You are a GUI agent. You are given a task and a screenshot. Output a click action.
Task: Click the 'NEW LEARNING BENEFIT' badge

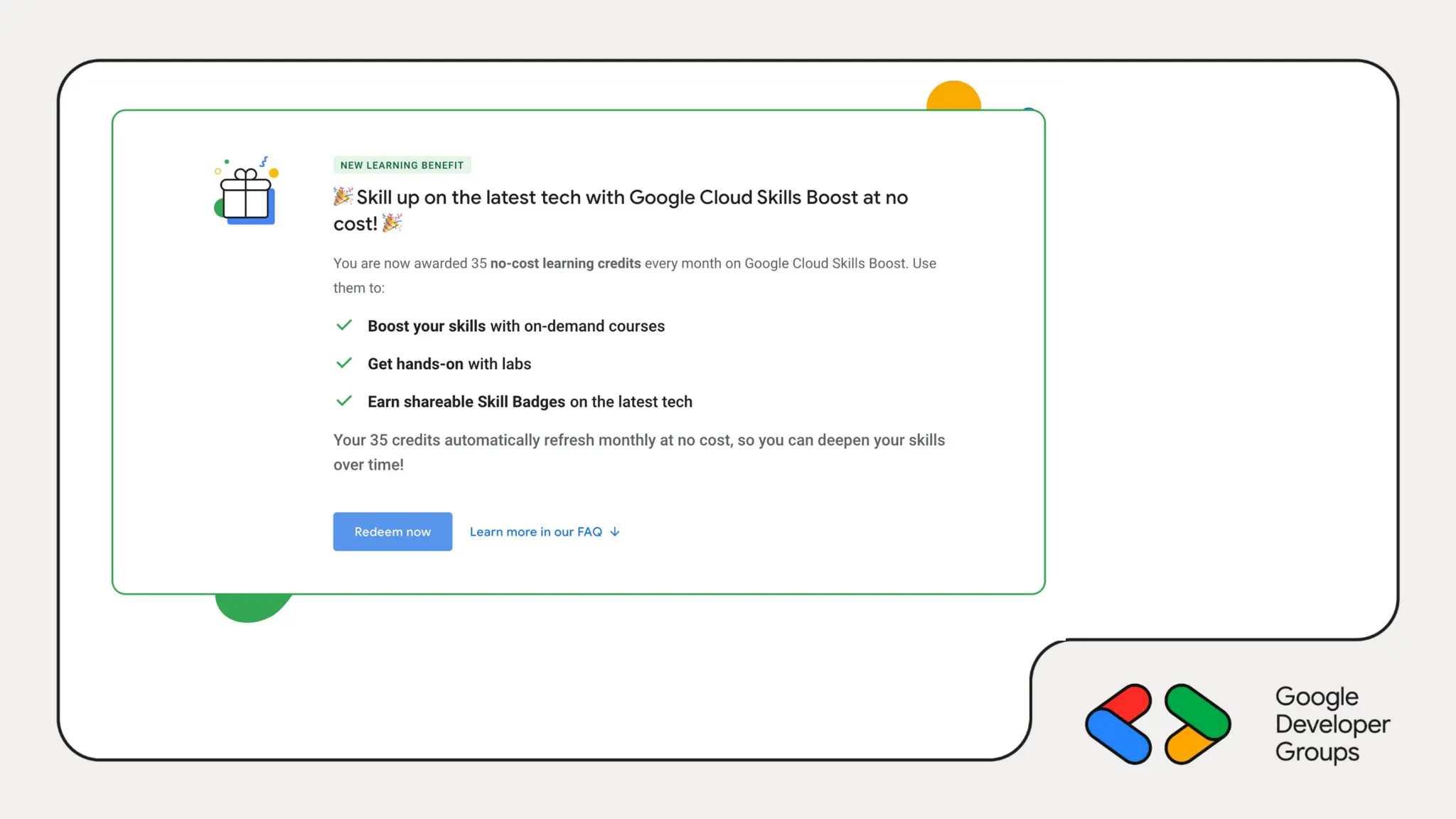[x=402, y=165]
